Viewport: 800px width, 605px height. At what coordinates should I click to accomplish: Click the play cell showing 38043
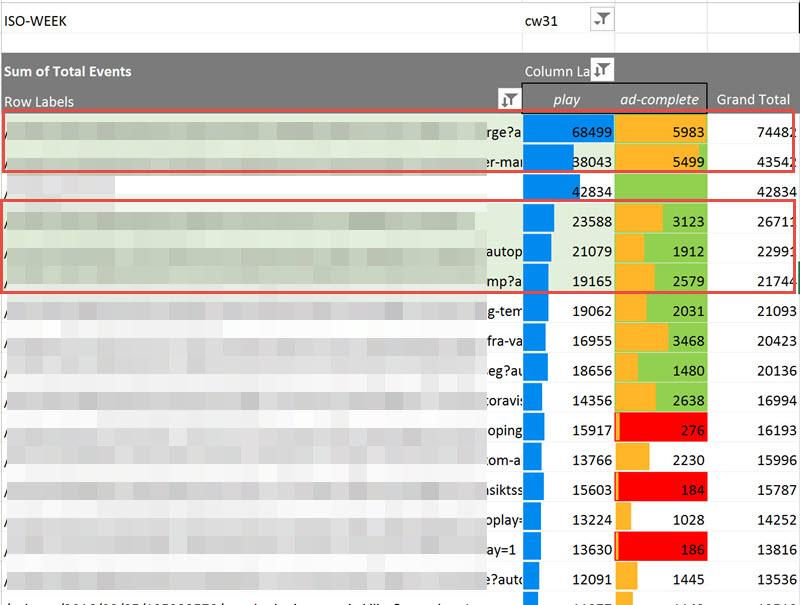pyautogui.click(x=567, y=161)
